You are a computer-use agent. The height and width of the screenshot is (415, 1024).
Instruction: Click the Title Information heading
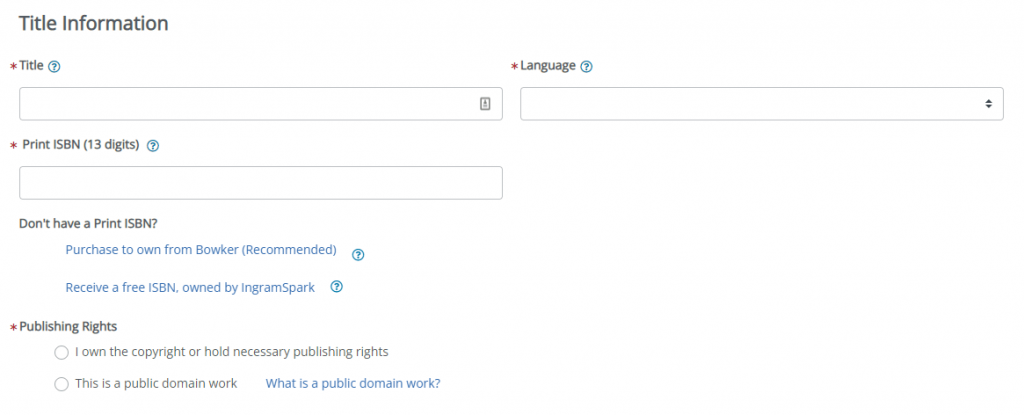pyautogui.click(x=93, y=24)
